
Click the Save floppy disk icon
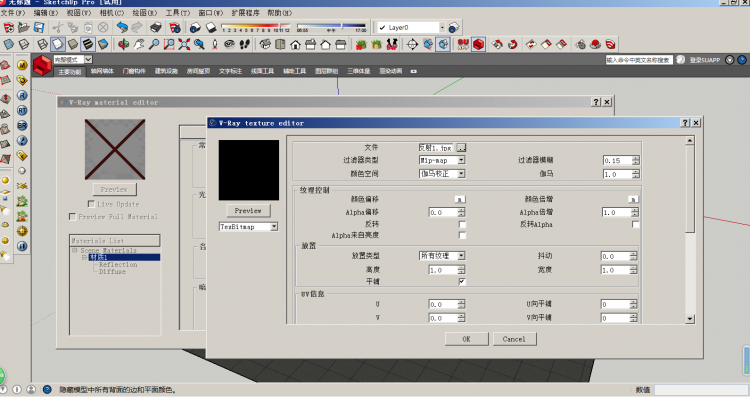39,27
